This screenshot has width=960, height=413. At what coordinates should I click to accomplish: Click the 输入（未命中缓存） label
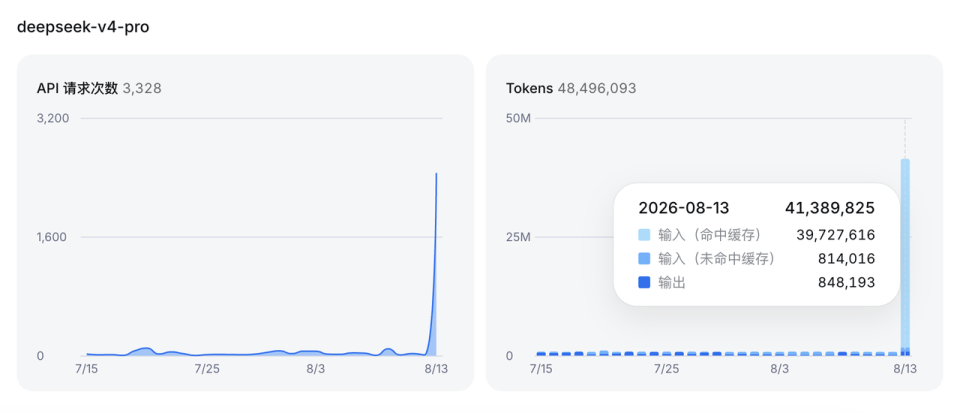717,259
